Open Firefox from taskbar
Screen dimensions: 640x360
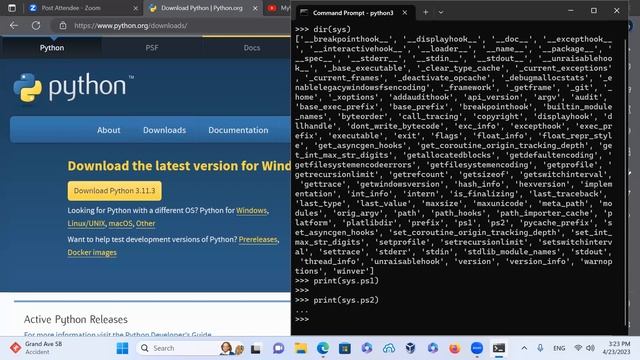pyautogui.click(x=454, y=348)
